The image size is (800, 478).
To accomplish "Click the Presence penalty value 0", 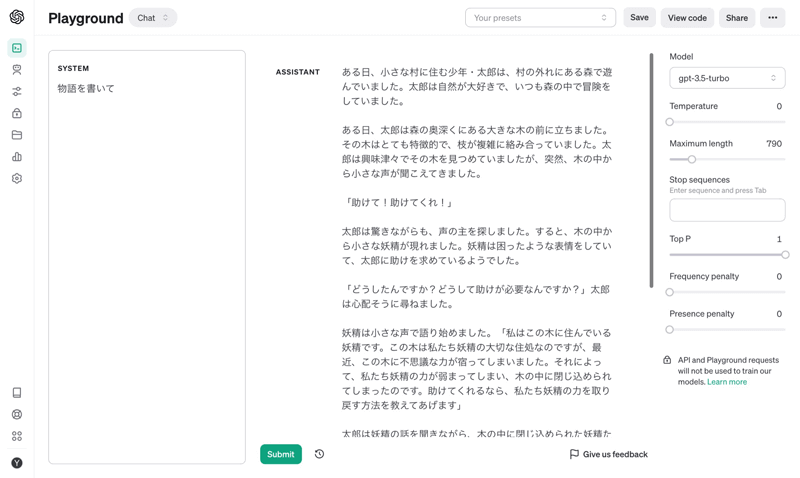I will (779, 314).
